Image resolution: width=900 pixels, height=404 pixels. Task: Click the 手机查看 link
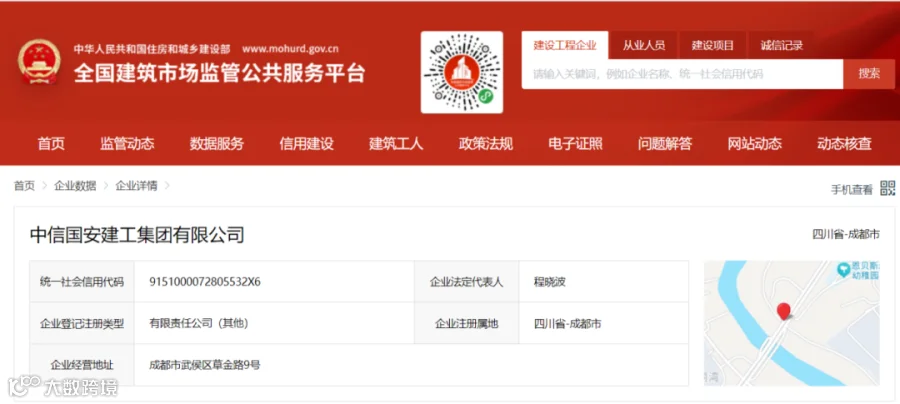click(852, 189)
